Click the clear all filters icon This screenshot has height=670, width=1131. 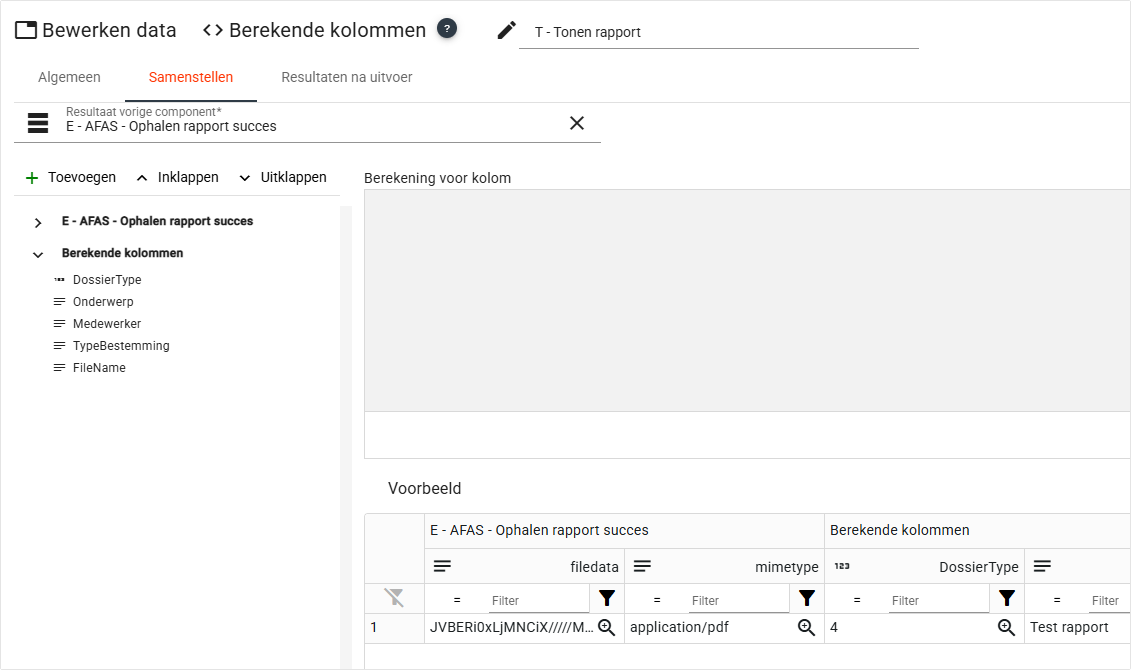pyautogui.click(x=395, y=598)
